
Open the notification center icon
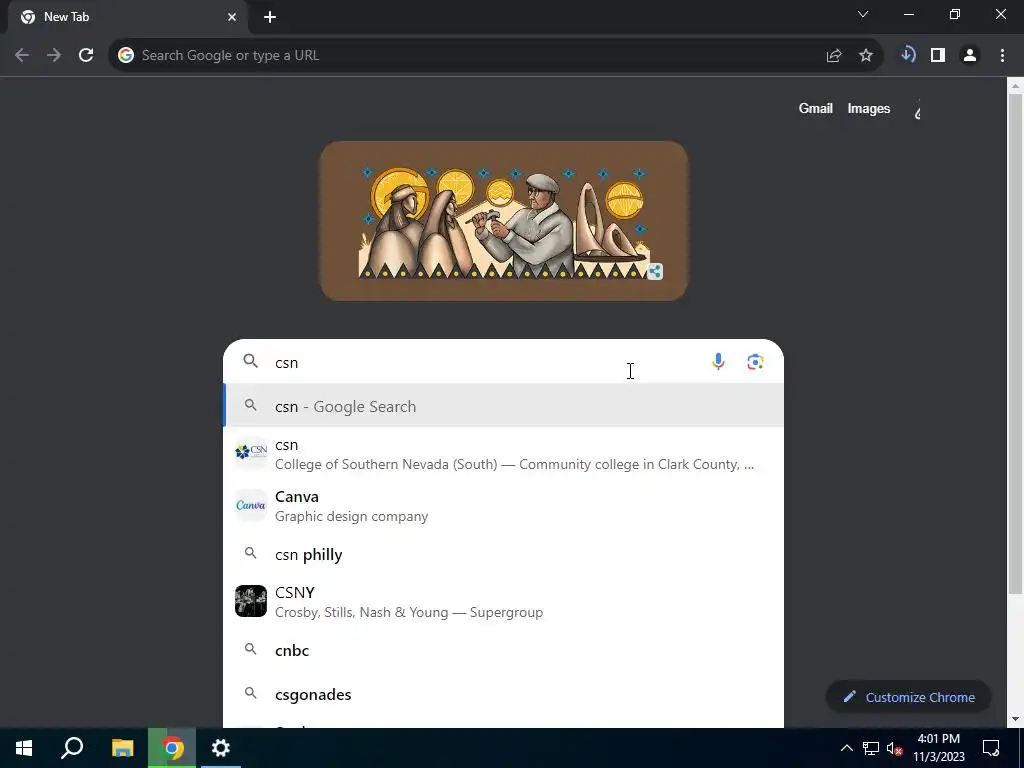991,748
